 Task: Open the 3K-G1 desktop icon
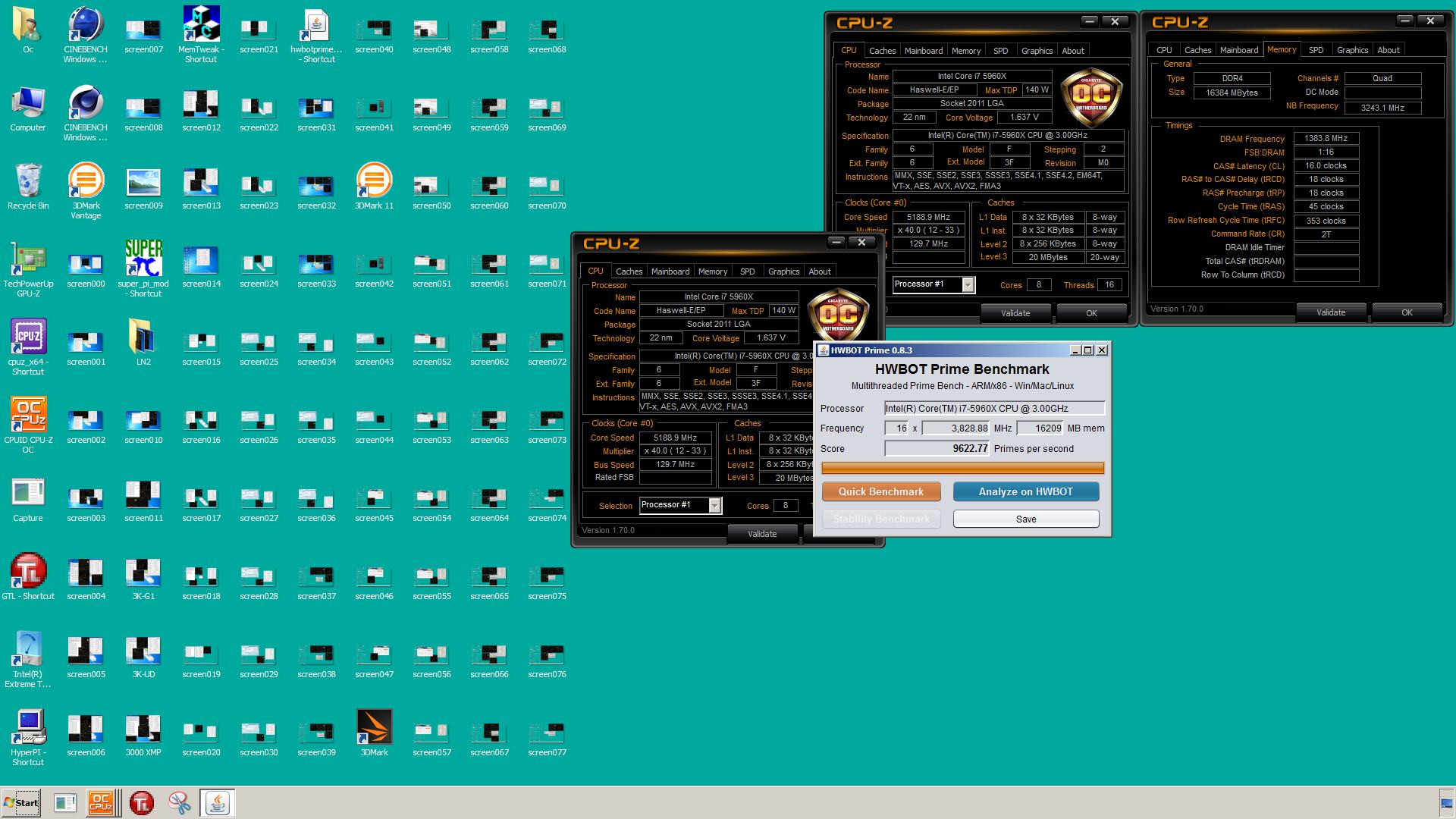[x=143, y=579]
